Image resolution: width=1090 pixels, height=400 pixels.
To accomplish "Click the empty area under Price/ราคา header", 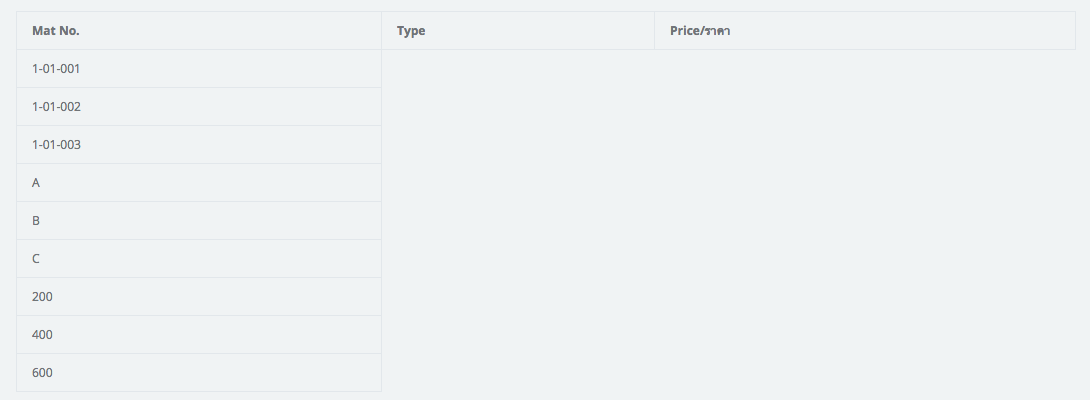I will pos(865,221).
